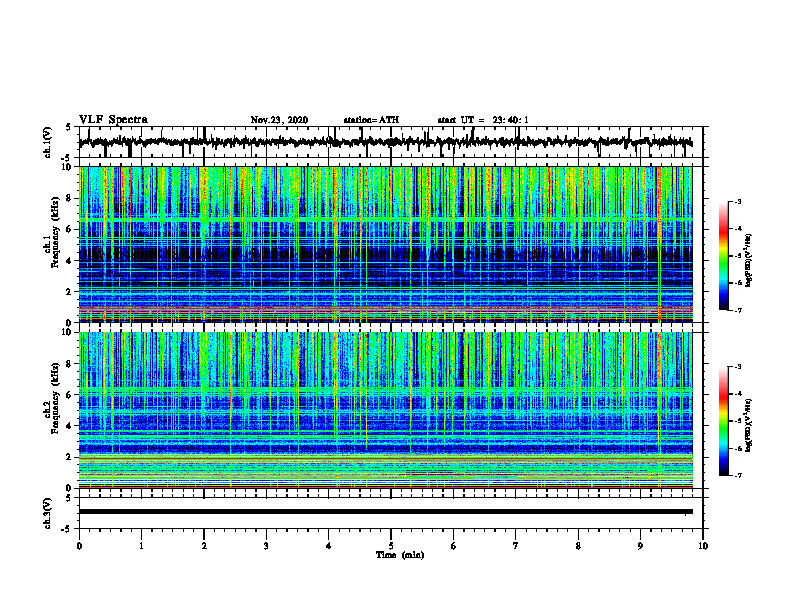Click the "ch.3(V)" axis label
Screen dimensions: 792x612
(x=48, y=513)
